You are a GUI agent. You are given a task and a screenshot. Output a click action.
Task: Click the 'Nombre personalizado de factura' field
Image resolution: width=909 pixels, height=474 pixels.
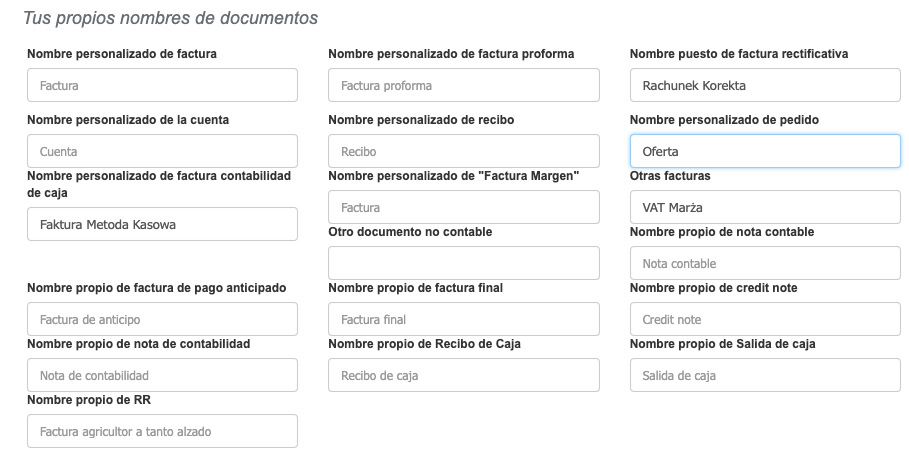(162, 85)
